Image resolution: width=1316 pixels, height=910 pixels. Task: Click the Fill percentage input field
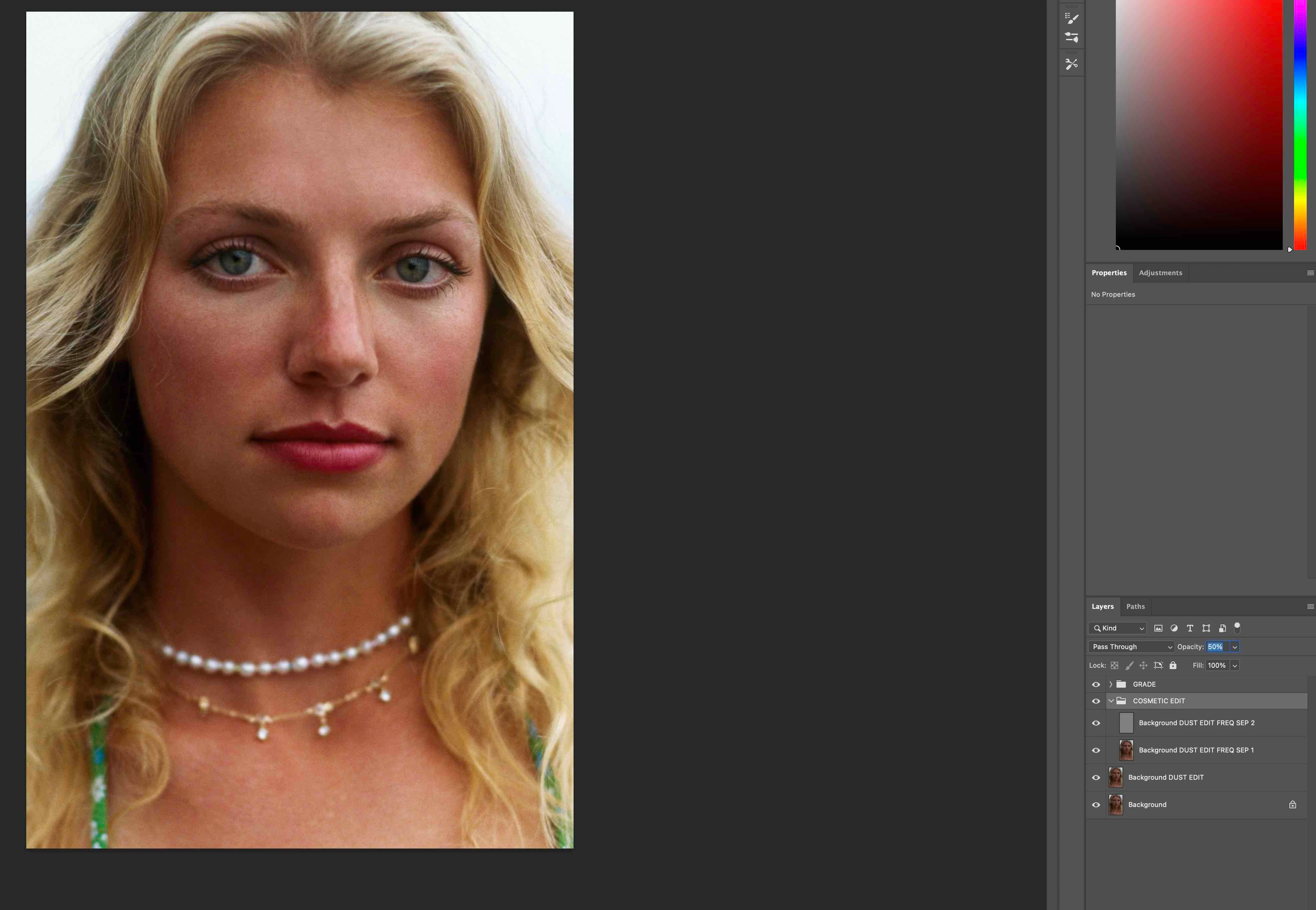click(1216, 665)
